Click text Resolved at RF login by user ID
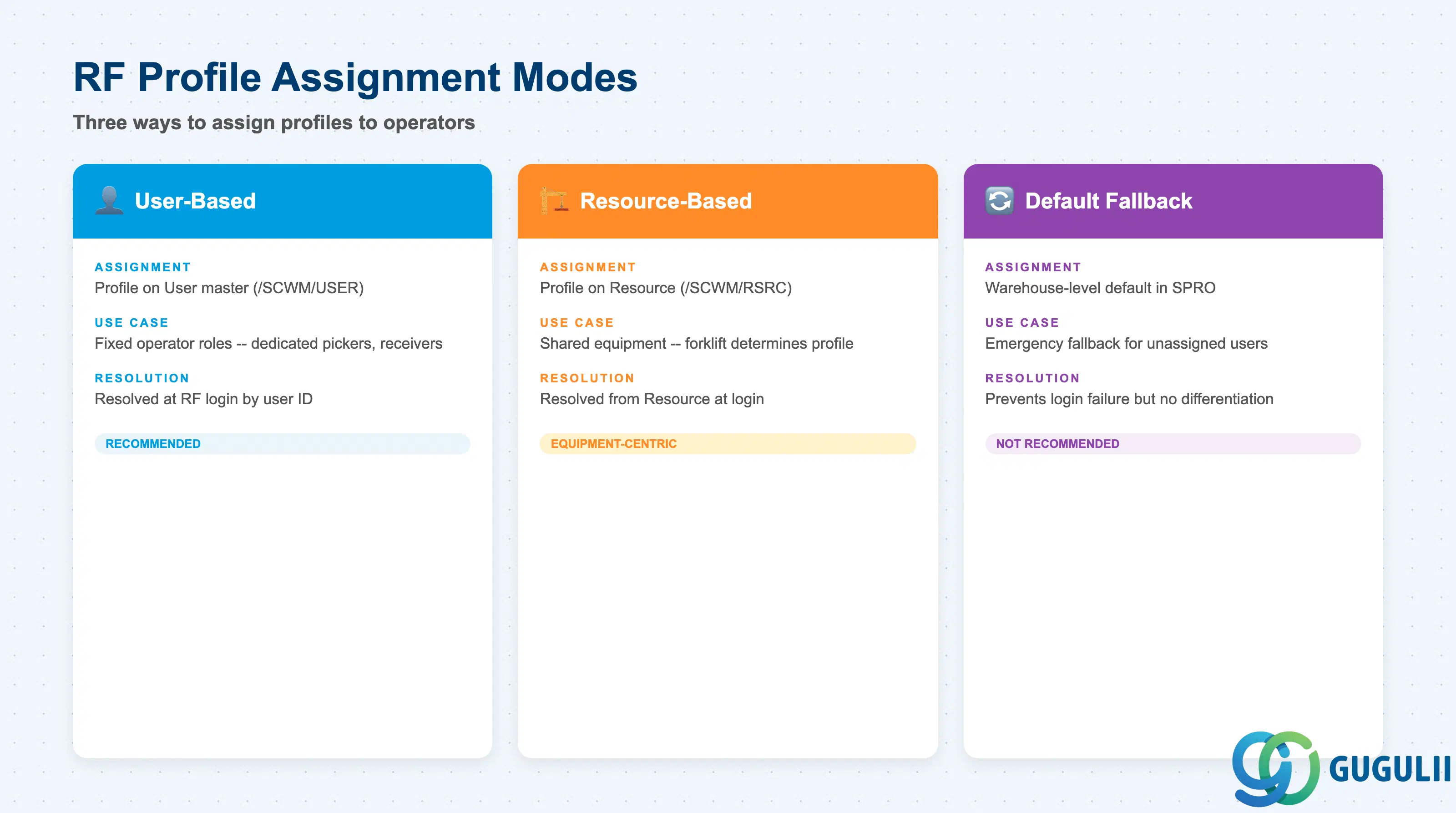1456x813 pixels. pyautogui.click(x=203, y=399)
